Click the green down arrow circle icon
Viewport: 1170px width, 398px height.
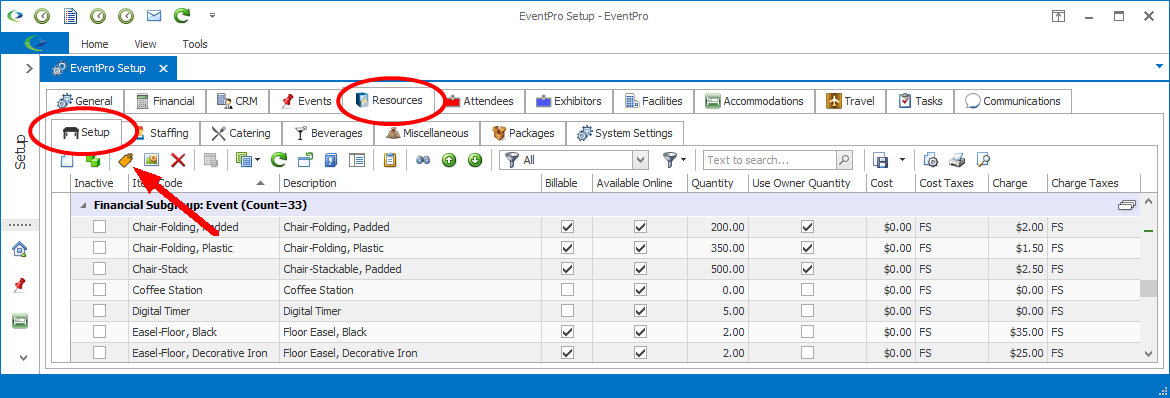[x=475, y=160]
